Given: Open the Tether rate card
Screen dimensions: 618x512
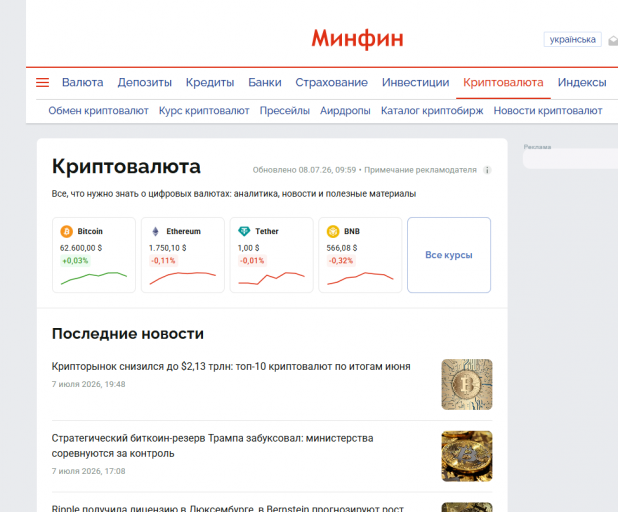Looking at the screenshot, I should pyautogui.click(x=272, y=255).
